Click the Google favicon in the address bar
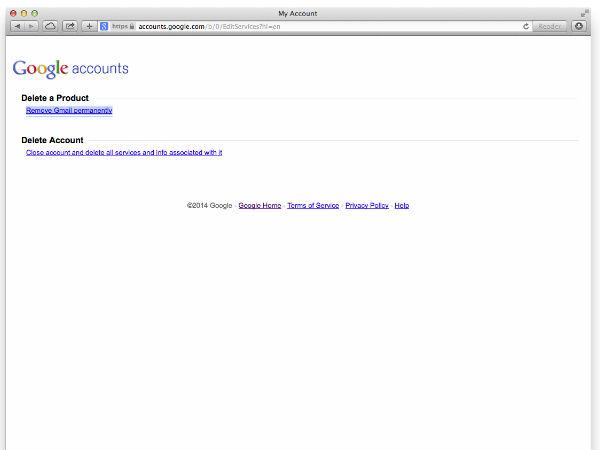 tap(104, 26)
